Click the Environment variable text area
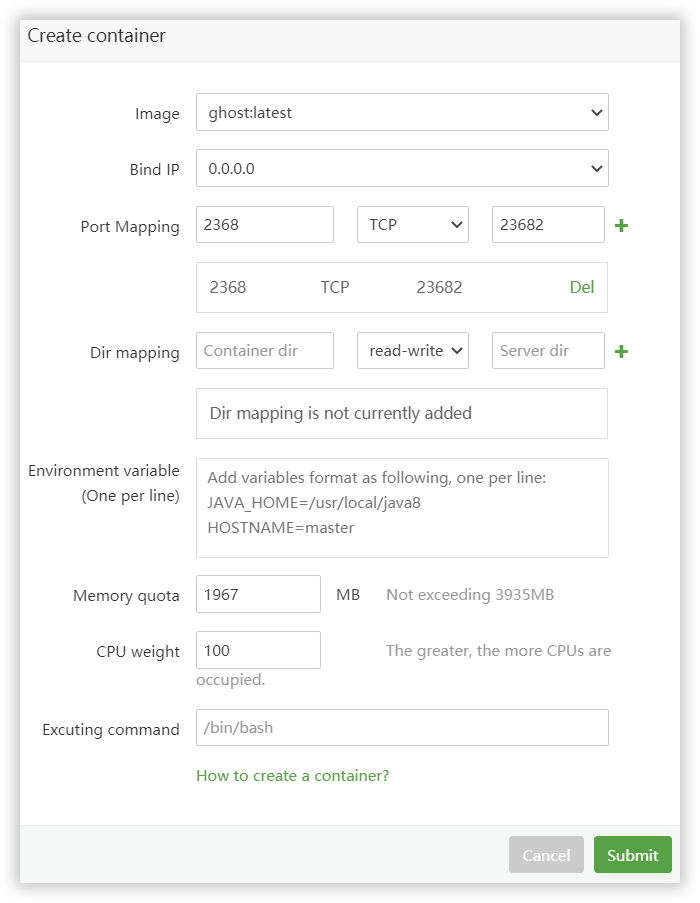Image resolution: width=700 pixels, height=903 pixels. click(x=401, y=508)
